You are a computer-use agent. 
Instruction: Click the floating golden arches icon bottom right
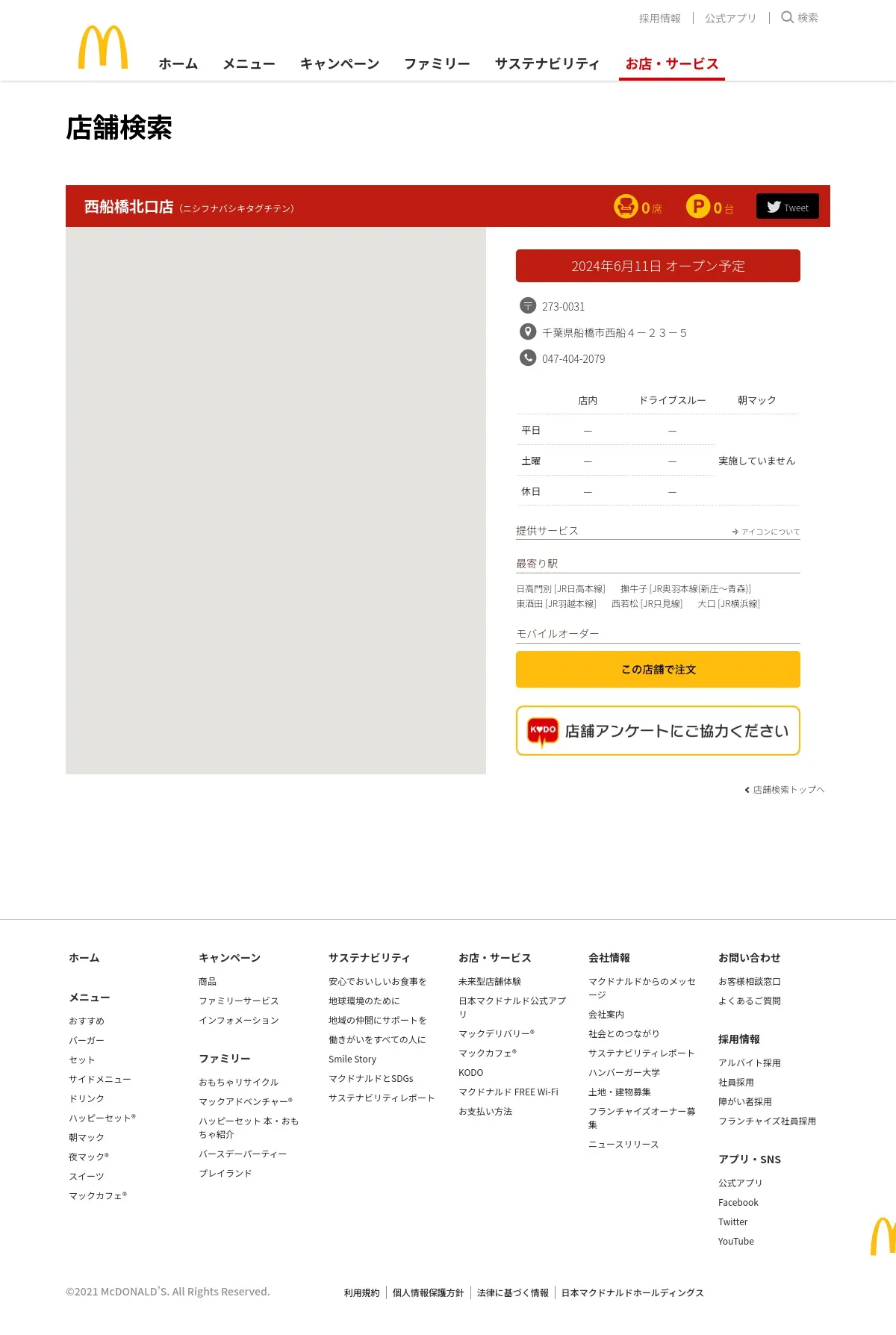883,1236
